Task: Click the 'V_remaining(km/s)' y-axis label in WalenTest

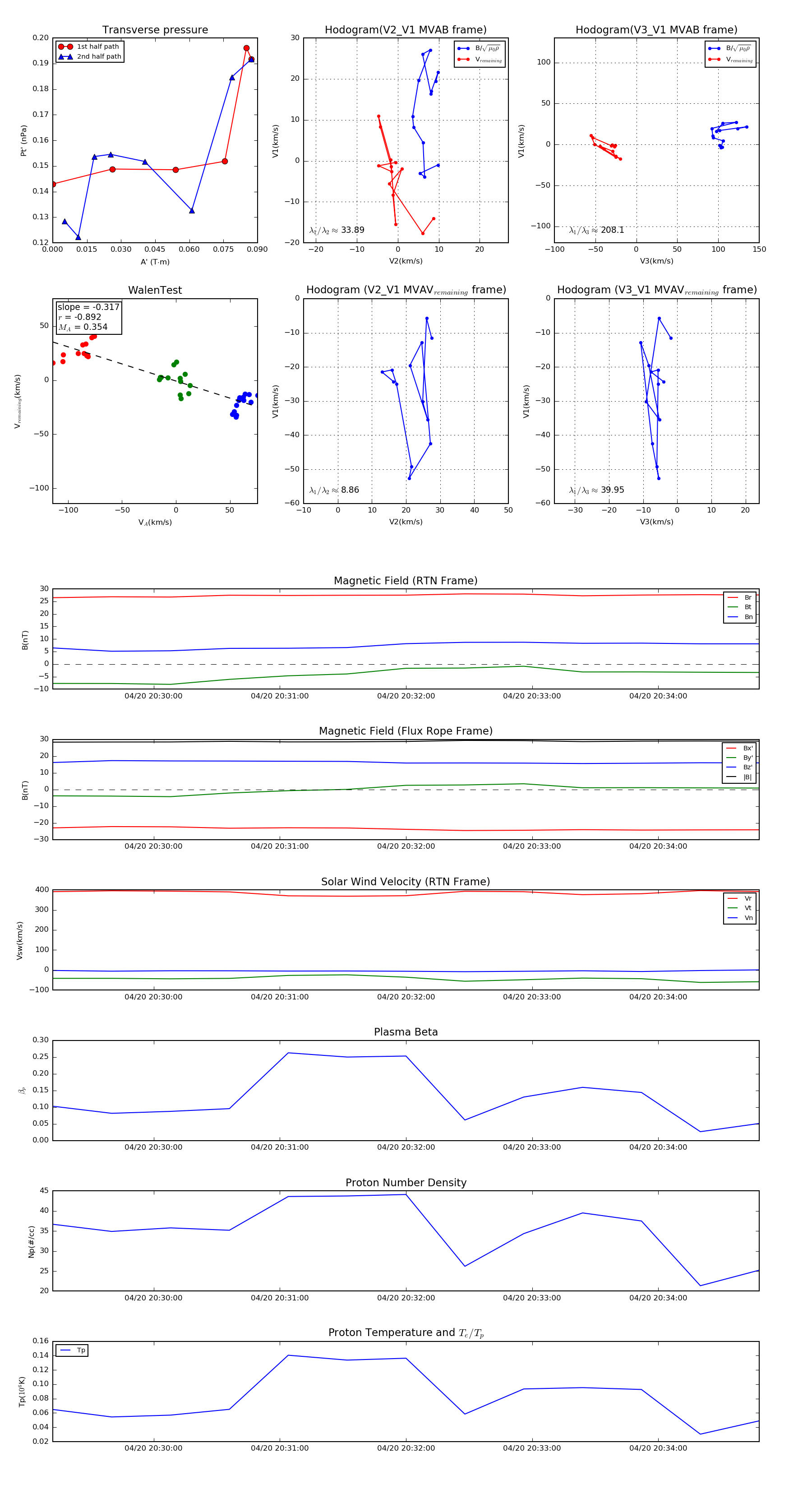Action: coord(18,401)
